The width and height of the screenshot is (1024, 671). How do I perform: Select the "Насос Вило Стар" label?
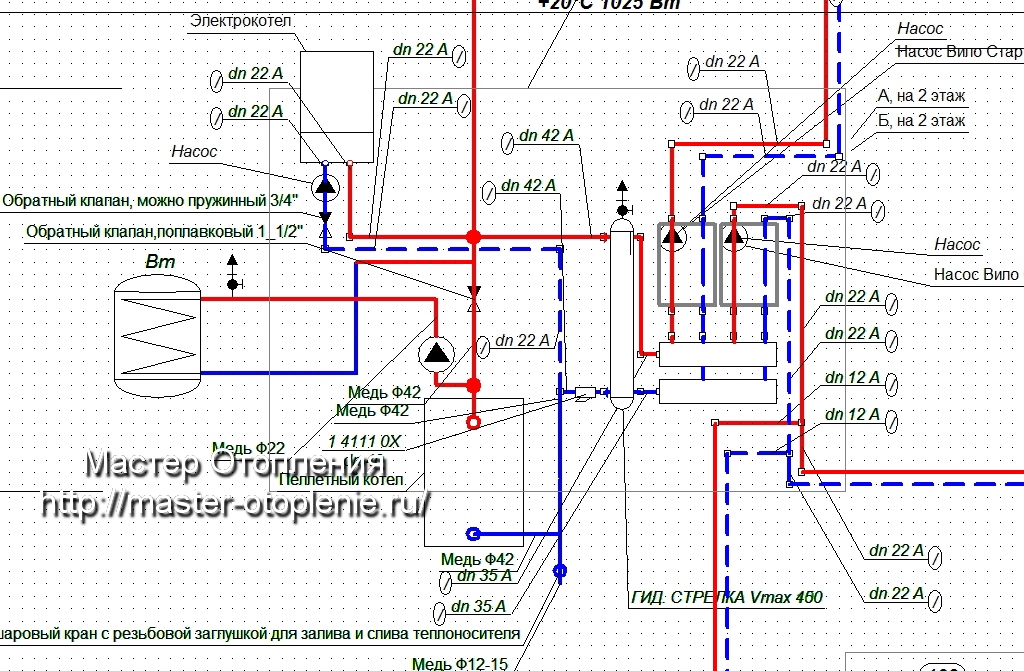[959, 51]
